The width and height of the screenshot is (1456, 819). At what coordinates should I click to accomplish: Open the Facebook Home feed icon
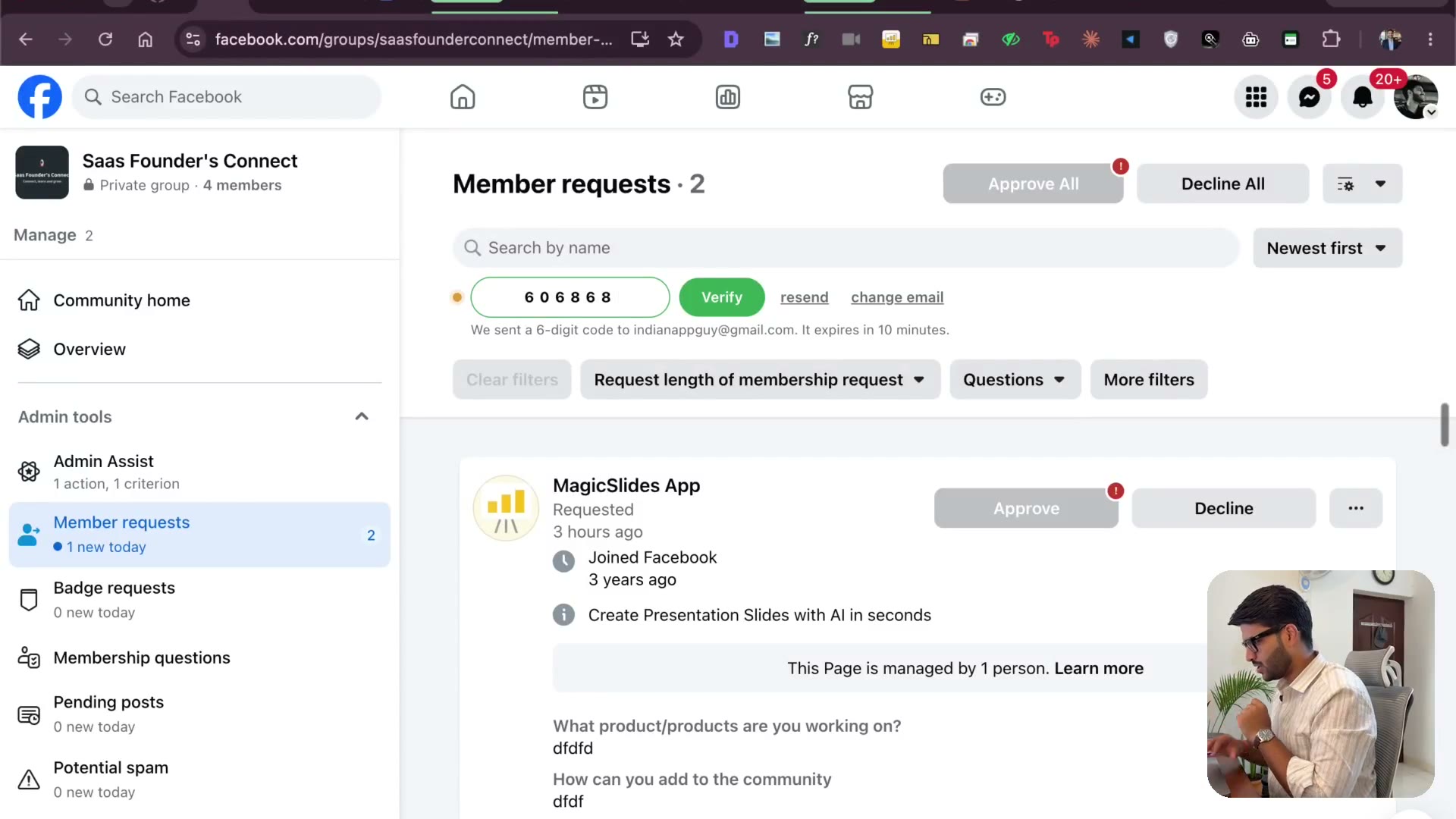click(x=463, y=97)
